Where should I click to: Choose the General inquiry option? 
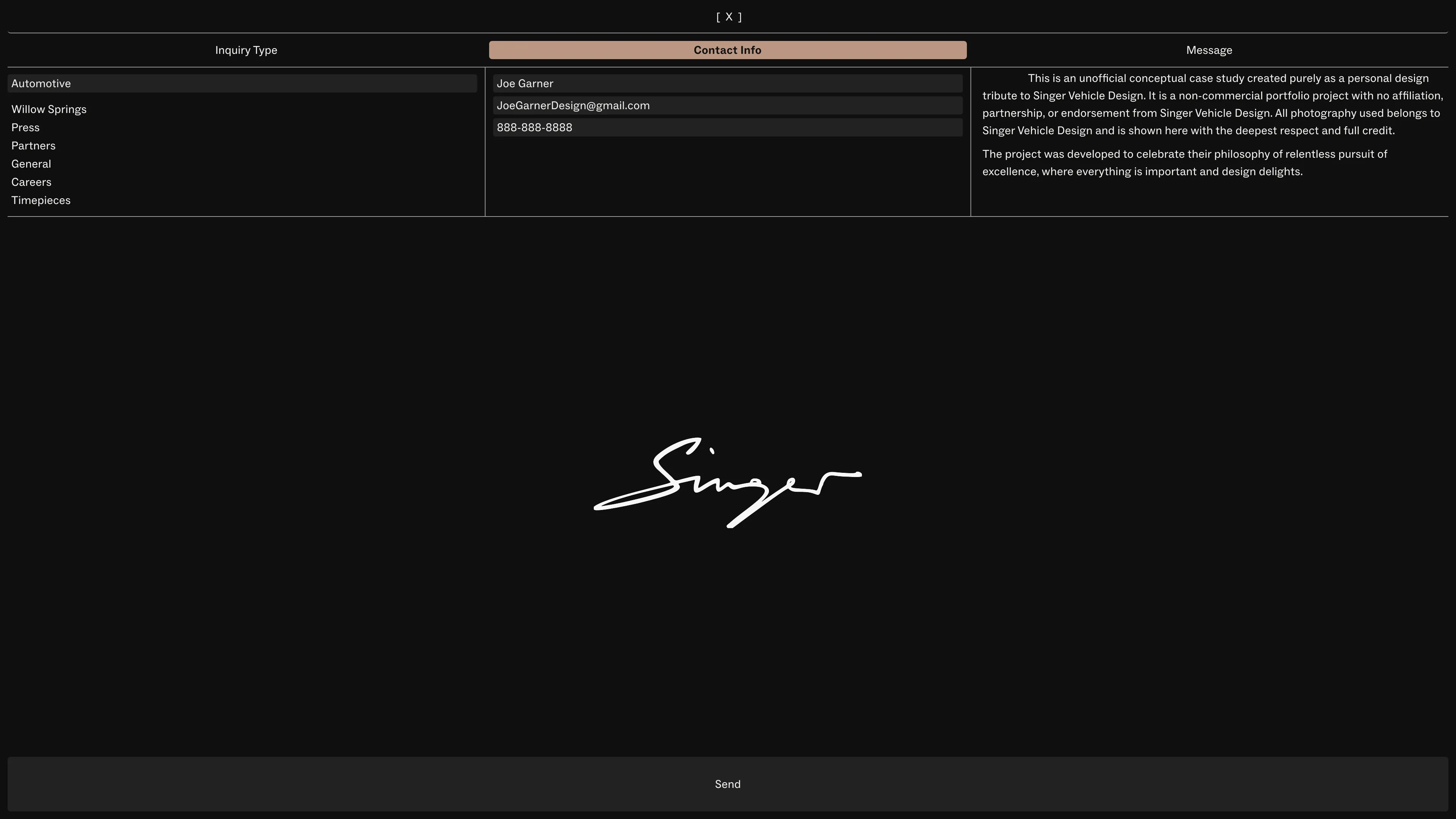(x=31, y=164)
